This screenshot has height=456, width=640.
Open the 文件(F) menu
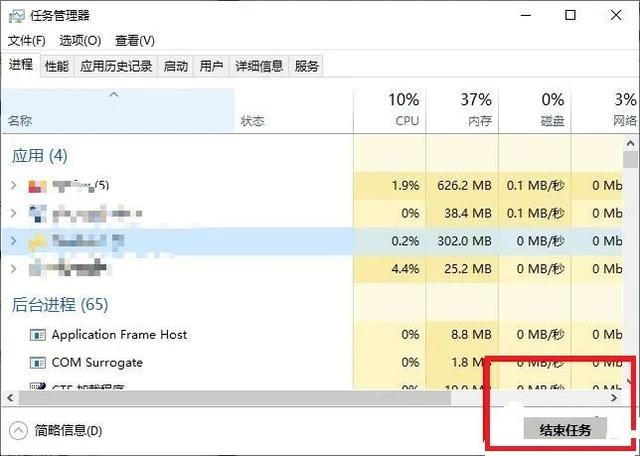click(x=27, y=40)
